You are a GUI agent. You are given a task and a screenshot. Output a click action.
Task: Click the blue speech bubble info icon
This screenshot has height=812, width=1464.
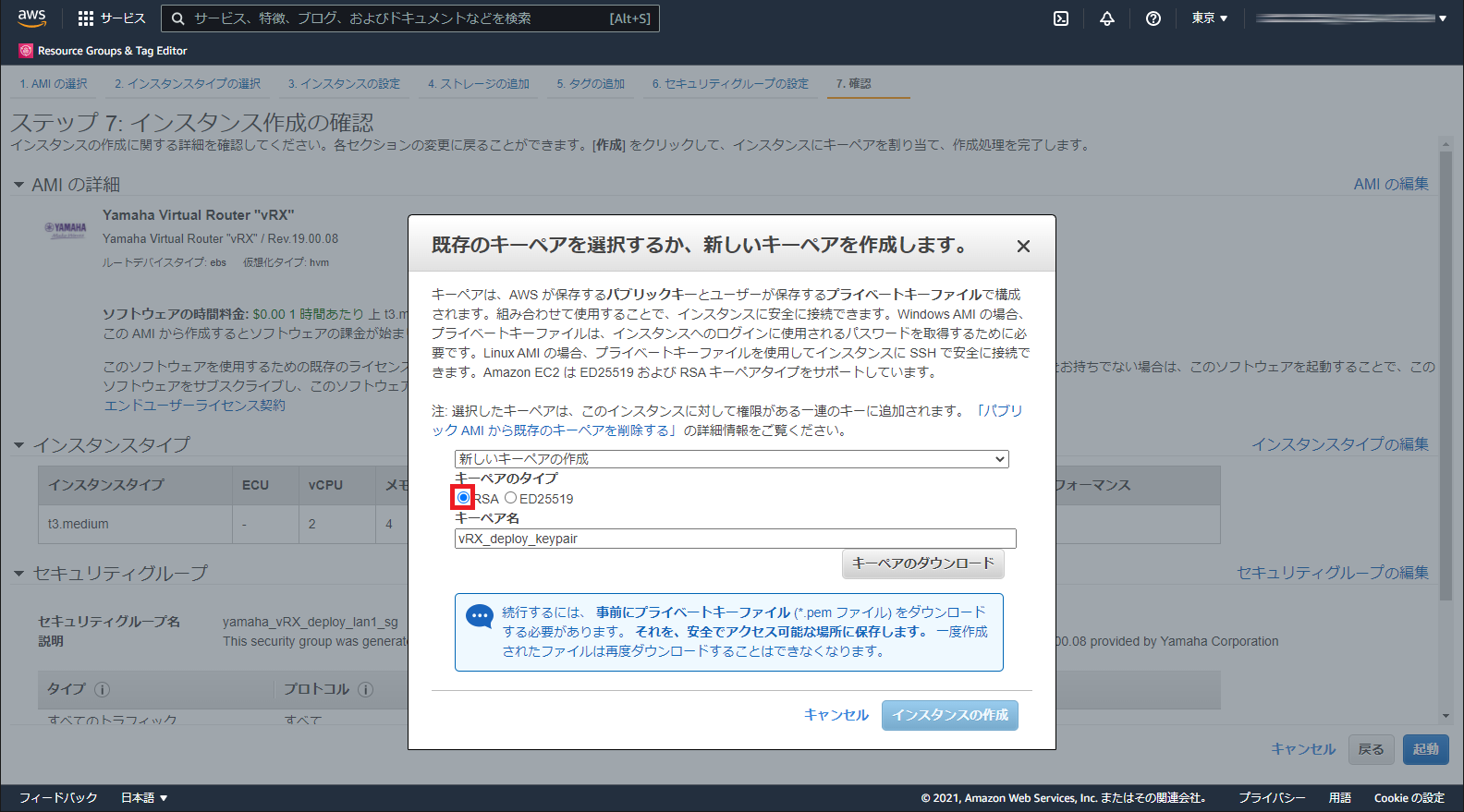(480, 617)
